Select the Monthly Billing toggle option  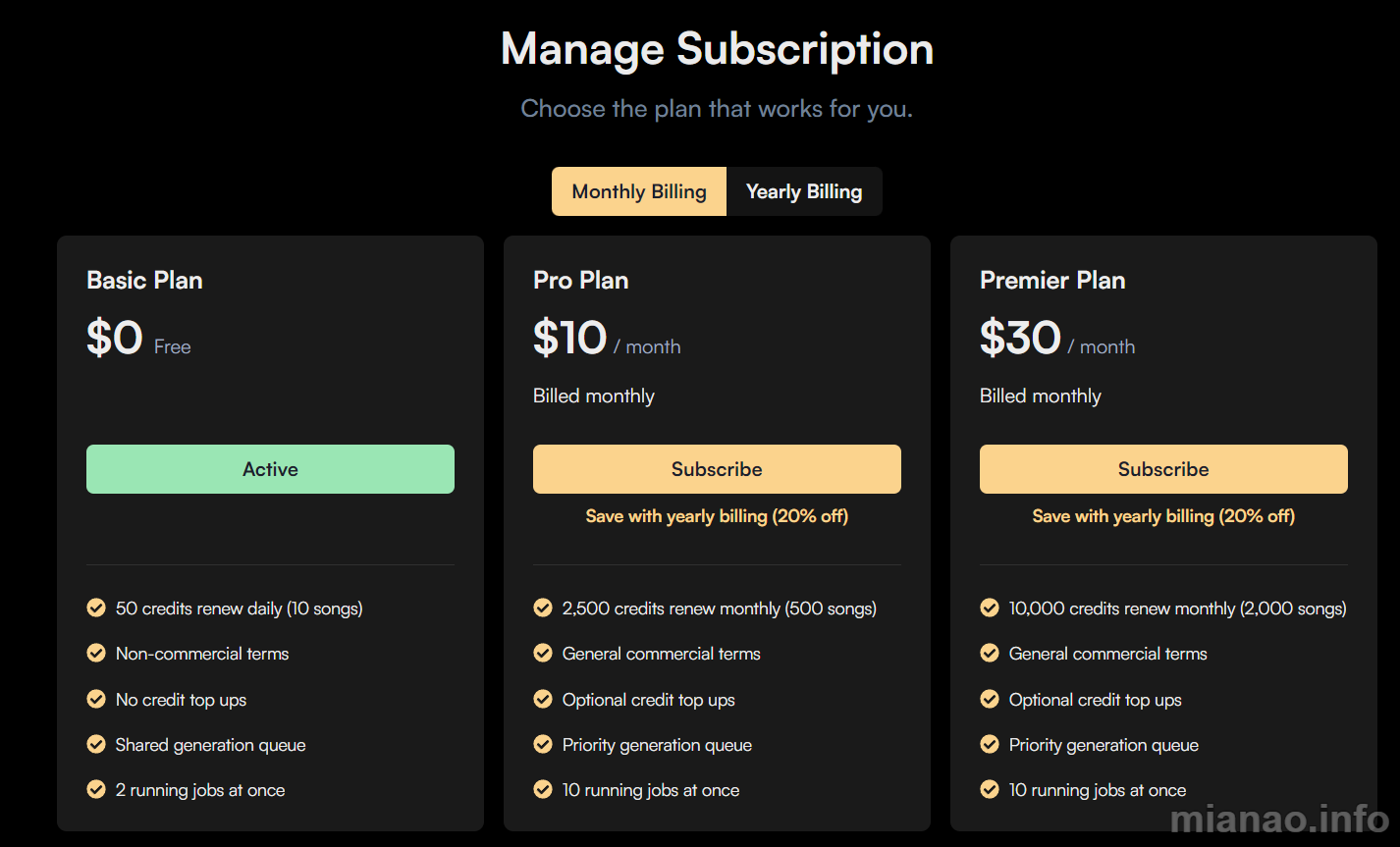[x=639, y=191]
